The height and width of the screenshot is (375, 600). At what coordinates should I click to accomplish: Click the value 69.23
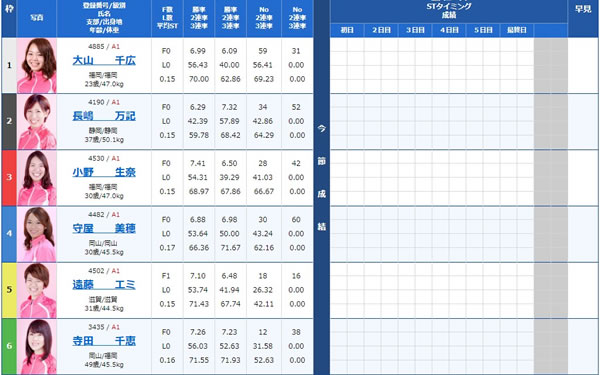[263, 79]
